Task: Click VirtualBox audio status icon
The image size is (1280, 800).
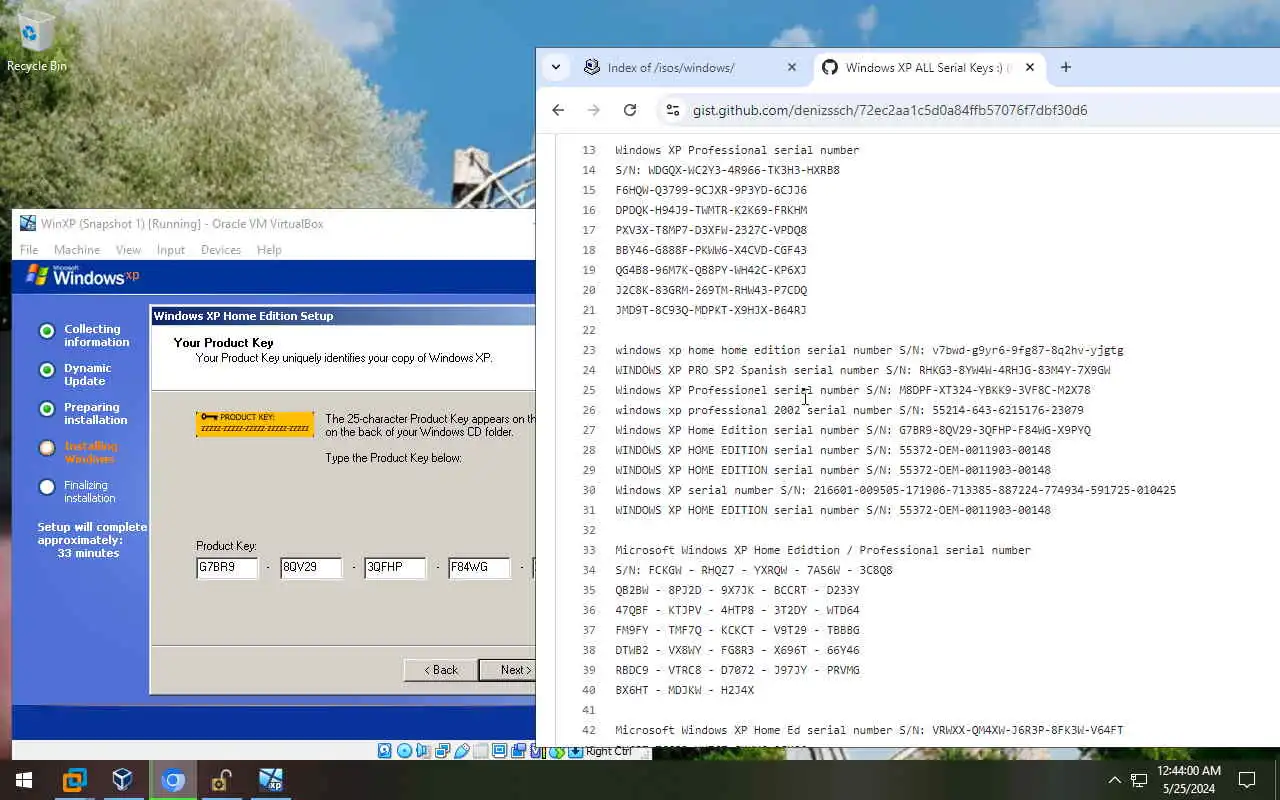Action: point(423,751)
